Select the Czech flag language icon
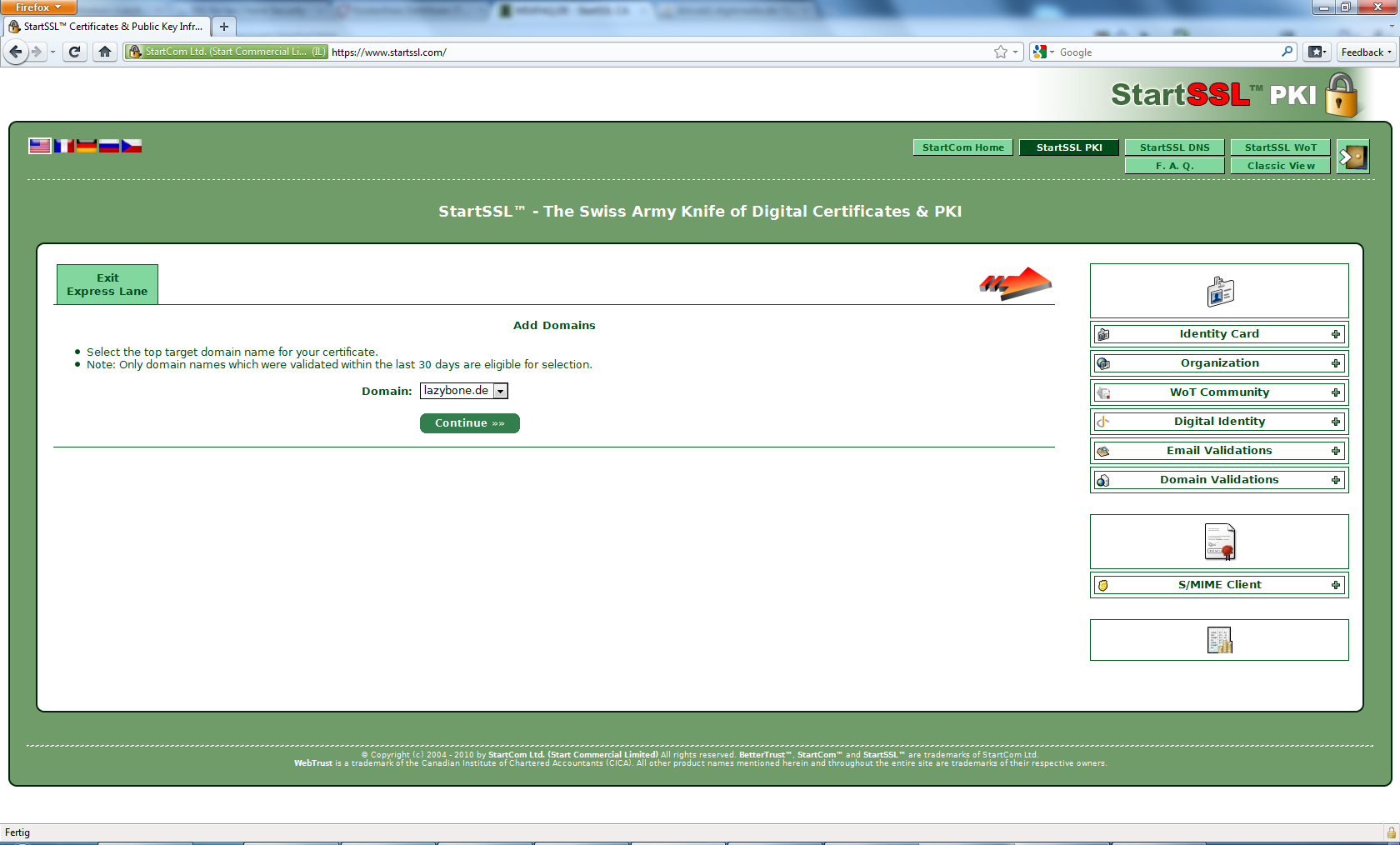This screenshot has width=1400, height=845. coord(132,146)
